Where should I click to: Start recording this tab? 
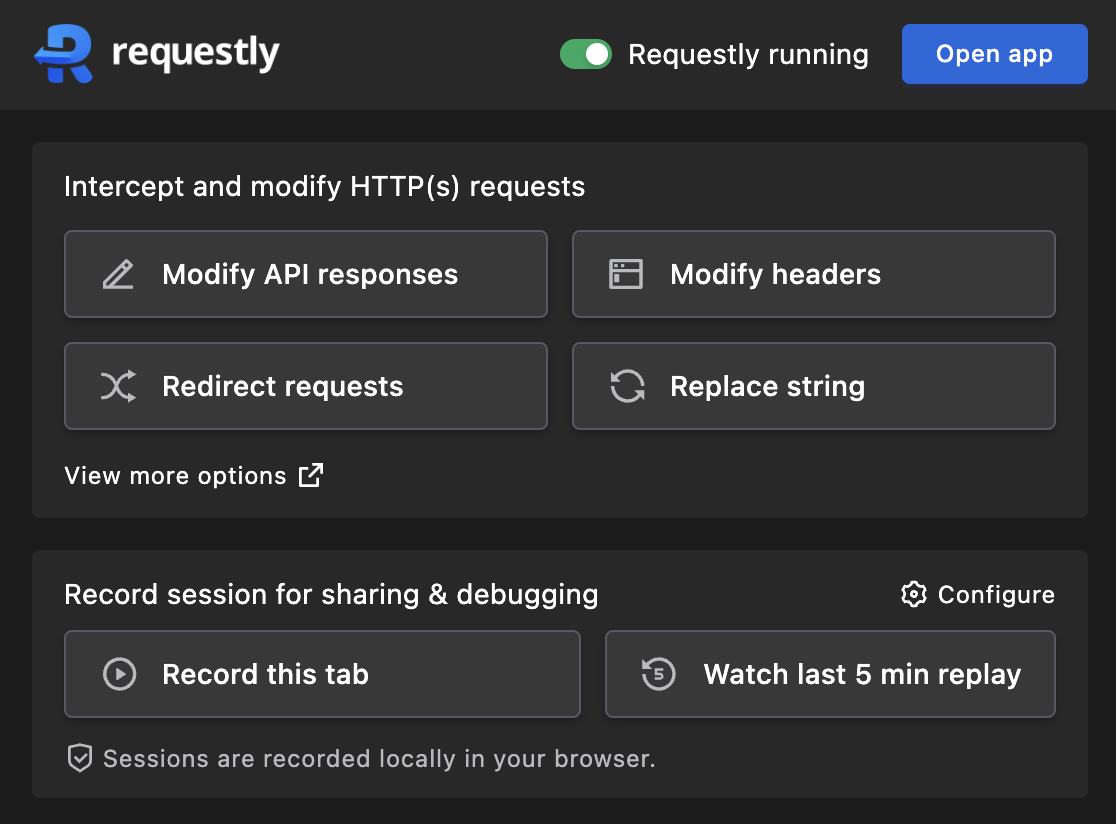click(322, 674)
